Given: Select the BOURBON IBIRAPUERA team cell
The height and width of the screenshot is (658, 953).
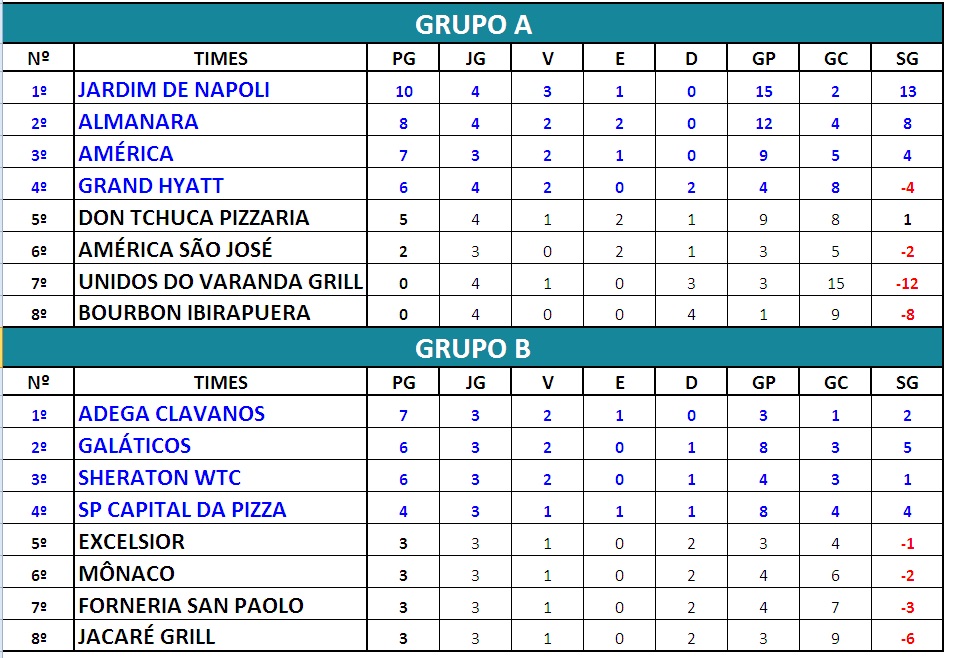Looking at the screenshot, I should pos(221,312).
